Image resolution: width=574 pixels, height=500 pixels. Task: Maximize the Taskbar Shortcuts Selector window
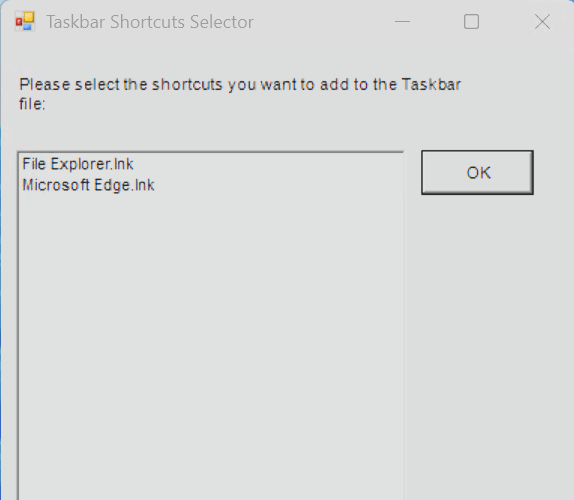(471, 22)
